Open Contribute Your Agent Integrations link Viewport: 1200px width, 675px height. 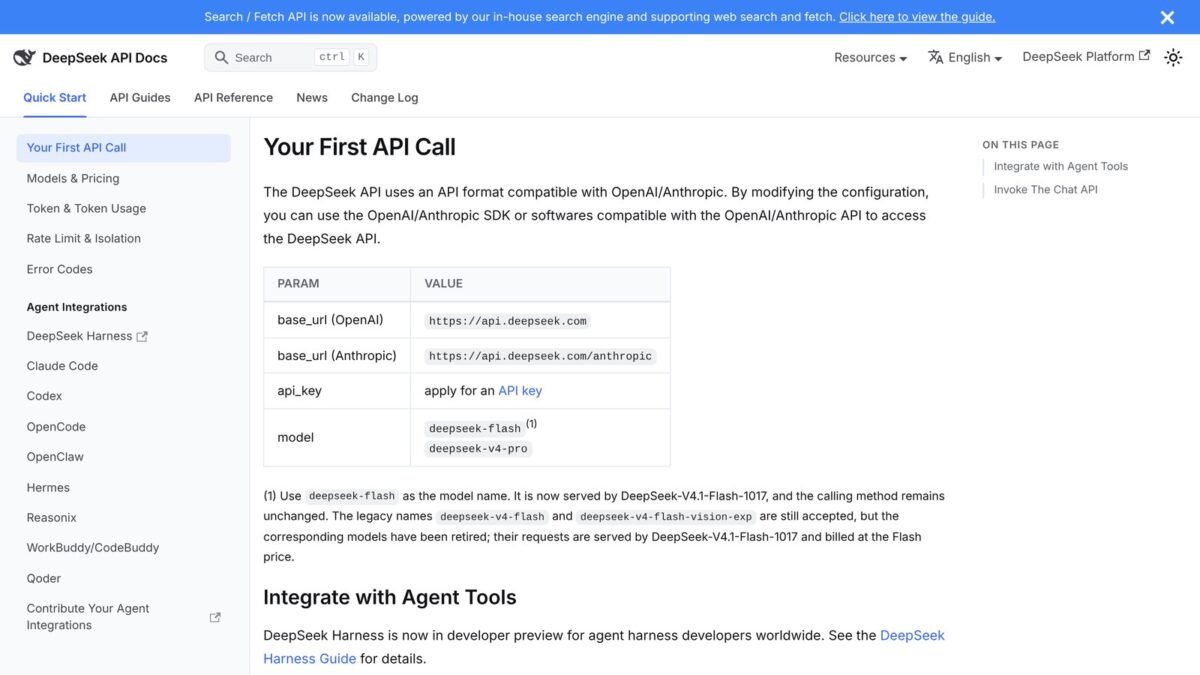pos(124,617)
